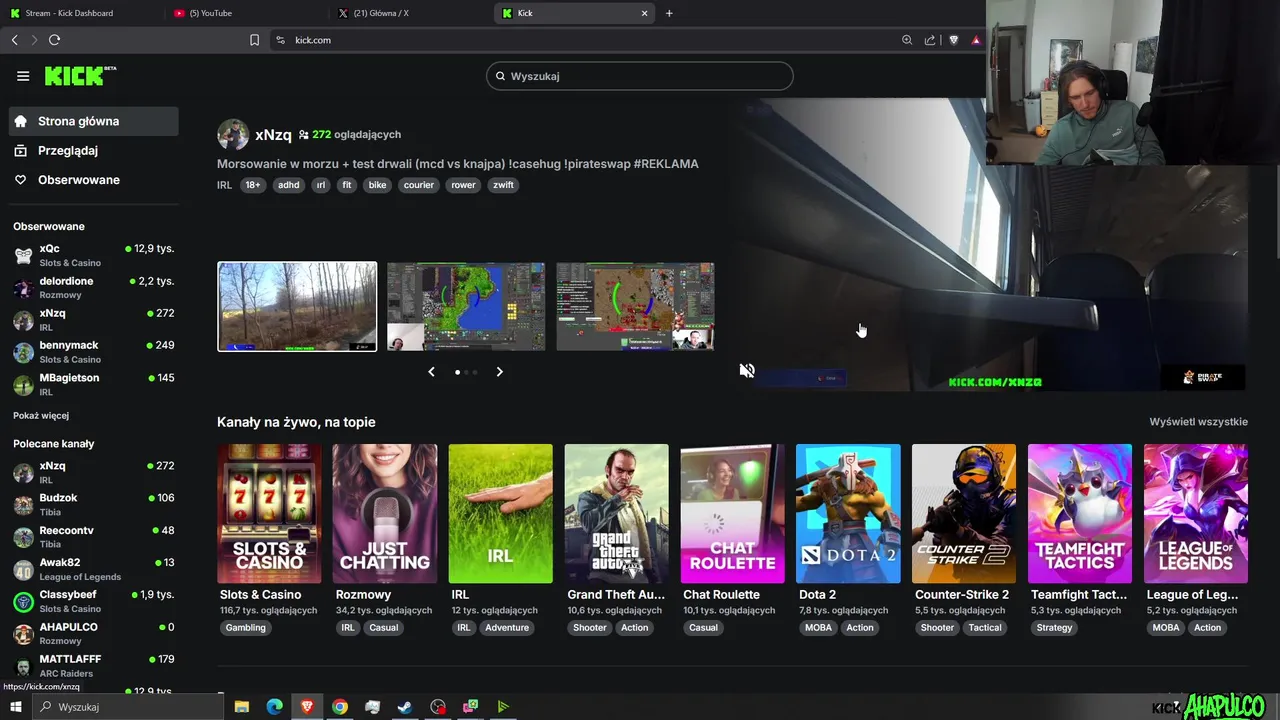Click the zoom magnifier icon in address bar
Image resolution: width=1280 pixels, height=720 pixels.
tap(907, 40)
